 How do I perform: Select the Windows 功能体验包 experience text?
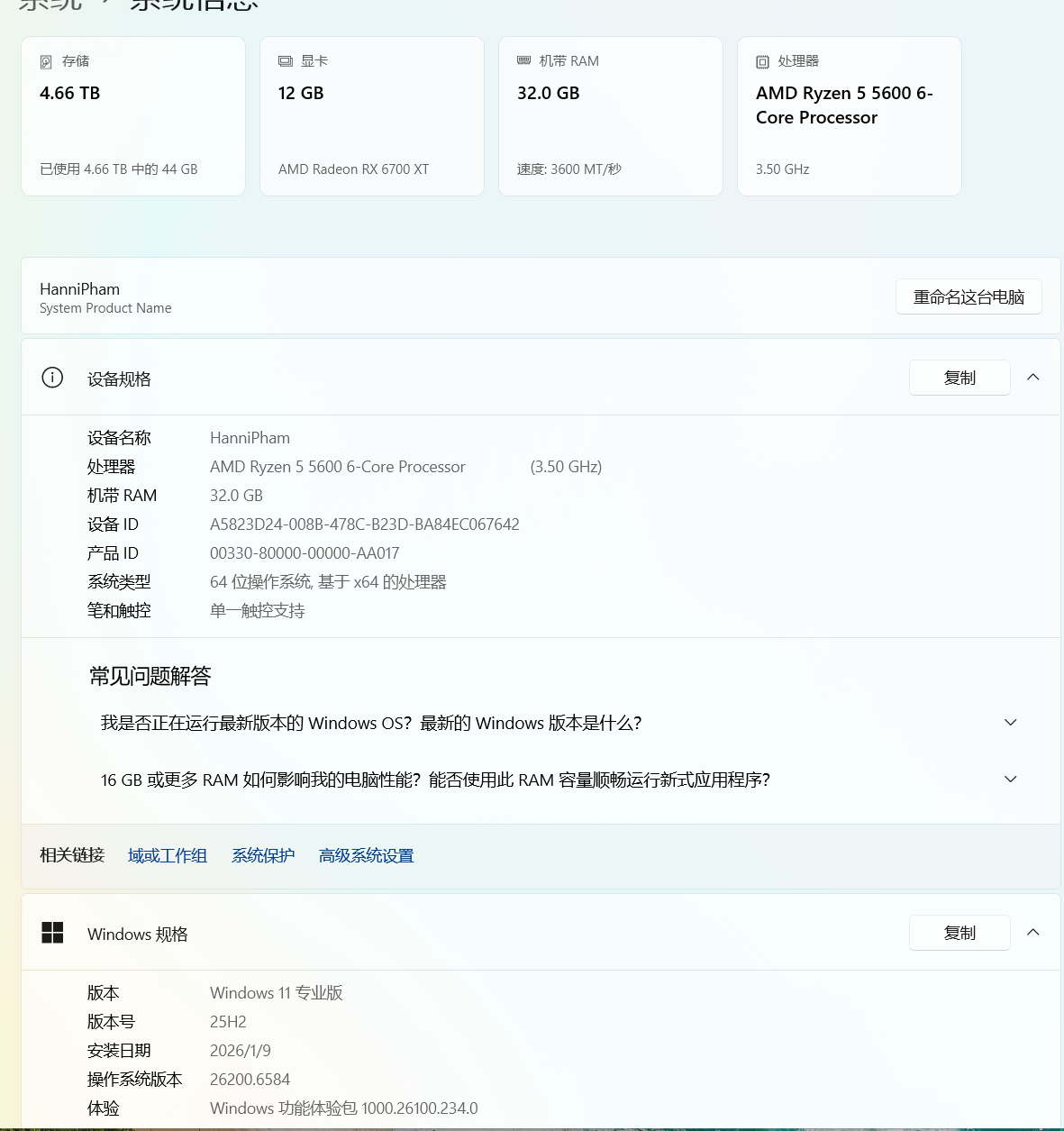pyautogui.click(x=344, y=1108)
